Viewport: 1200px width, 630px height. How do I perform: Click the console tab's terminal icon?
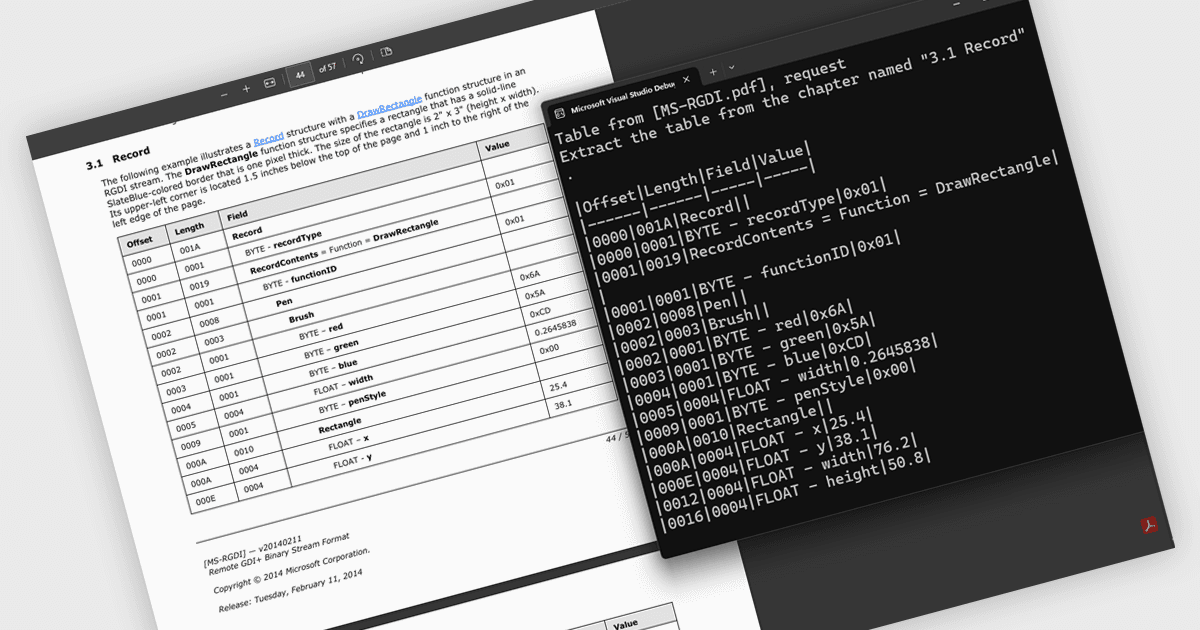(x=561, y=113)
